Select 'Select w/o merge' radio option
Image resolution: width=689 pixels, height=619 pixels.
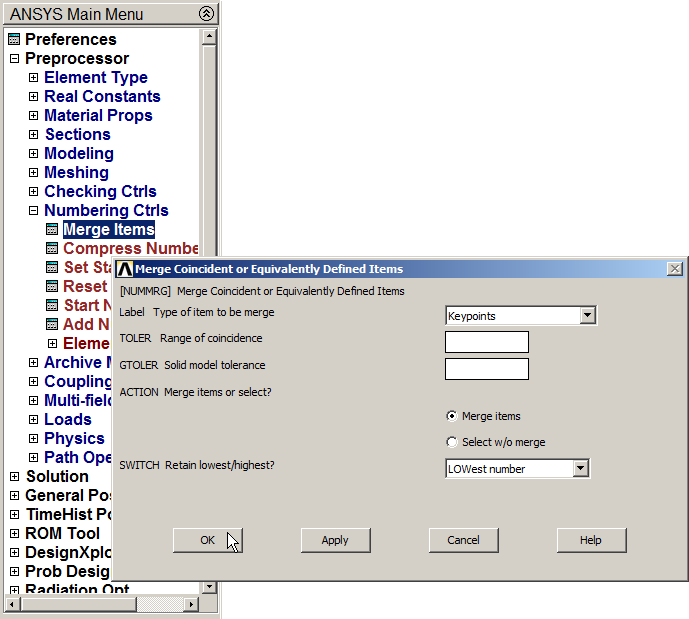click(x=452, y=442)
